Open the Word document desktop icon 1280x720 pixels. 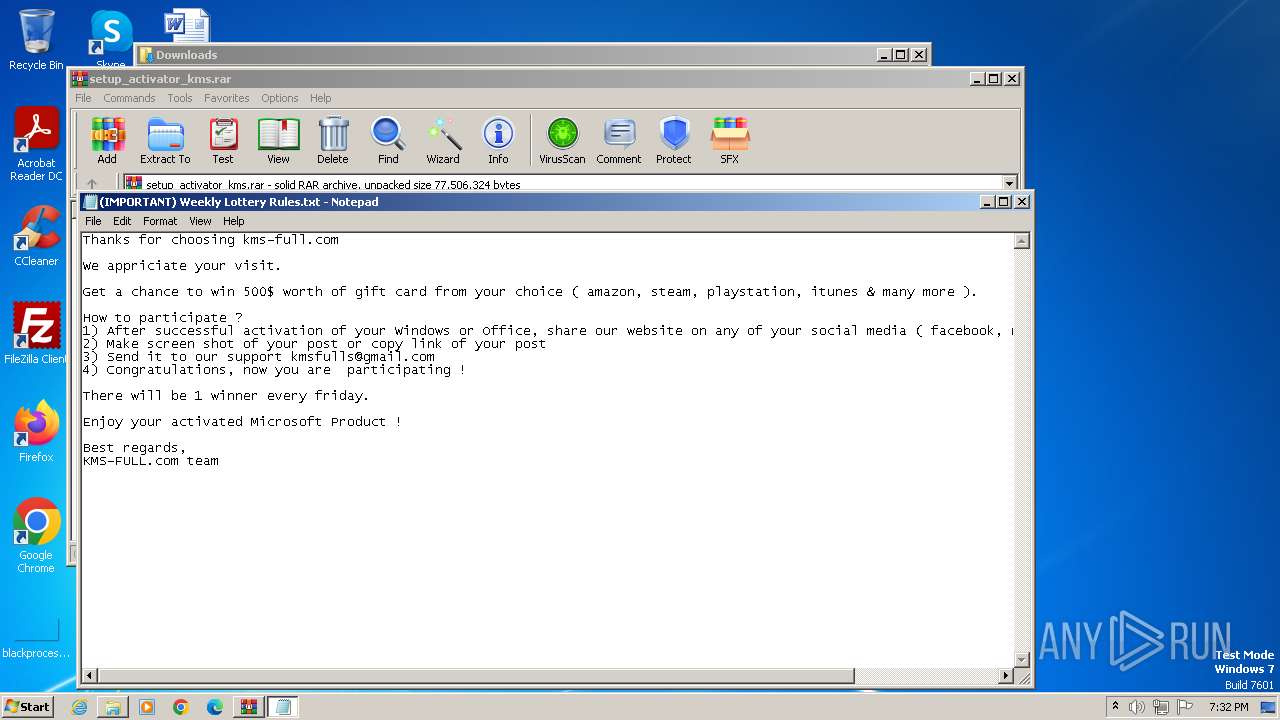187,26
